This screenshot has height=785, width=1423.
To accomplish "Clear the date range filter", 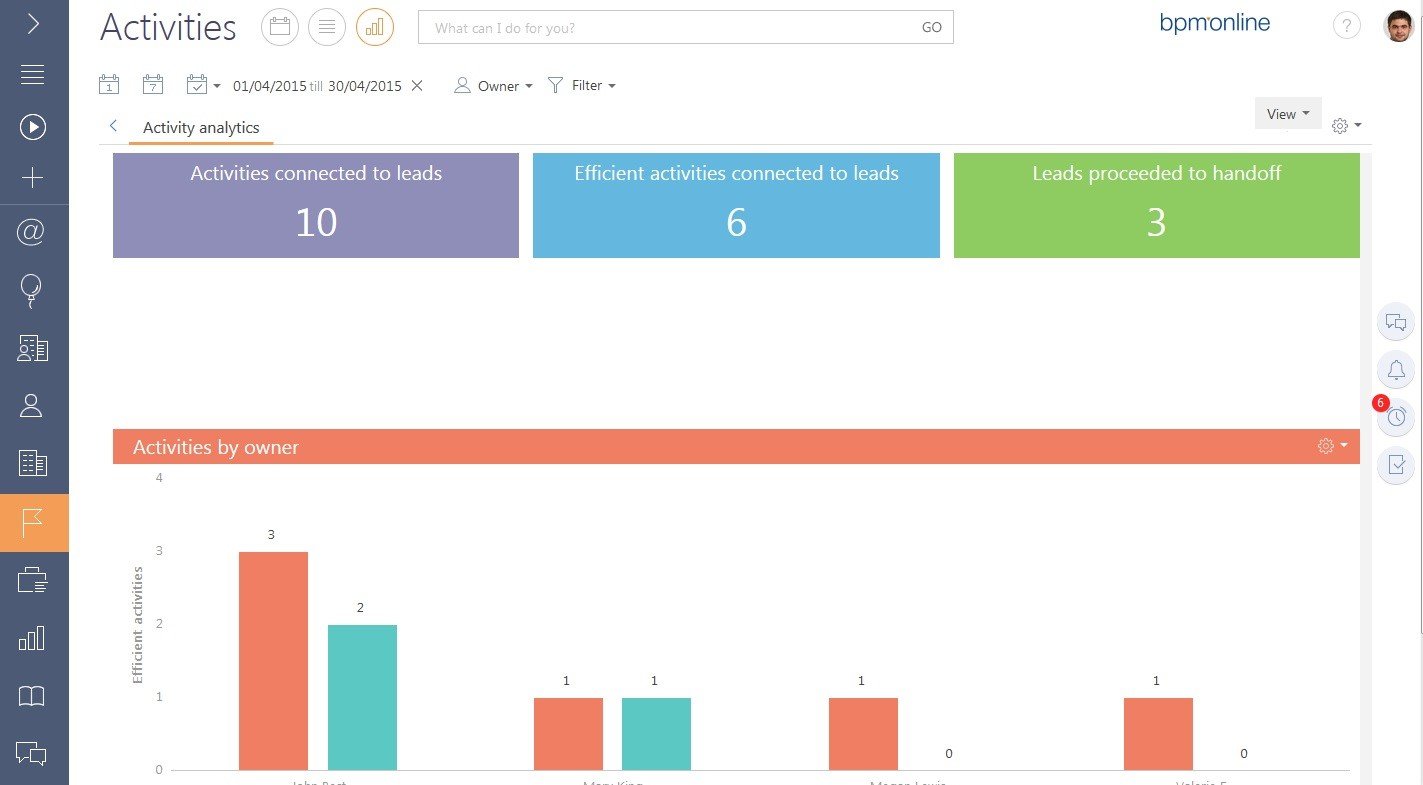I will click(x=417, y=86).
